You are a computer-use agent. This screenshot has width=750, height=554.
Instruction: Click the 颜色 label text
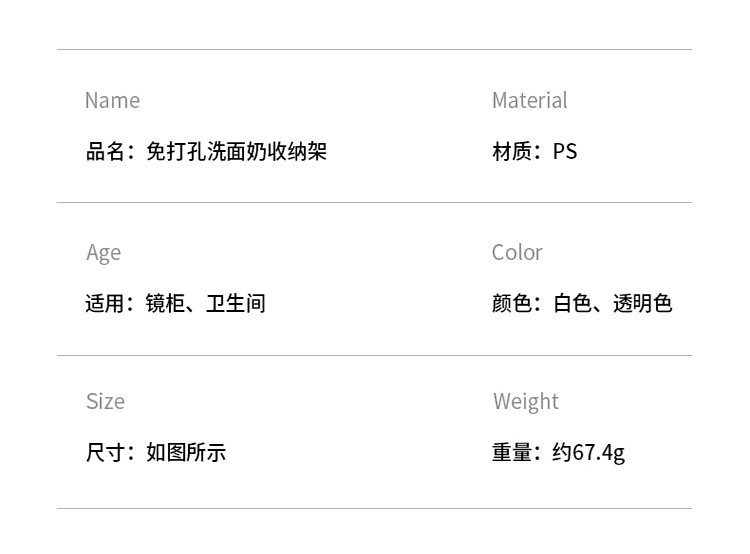(512, 304)
